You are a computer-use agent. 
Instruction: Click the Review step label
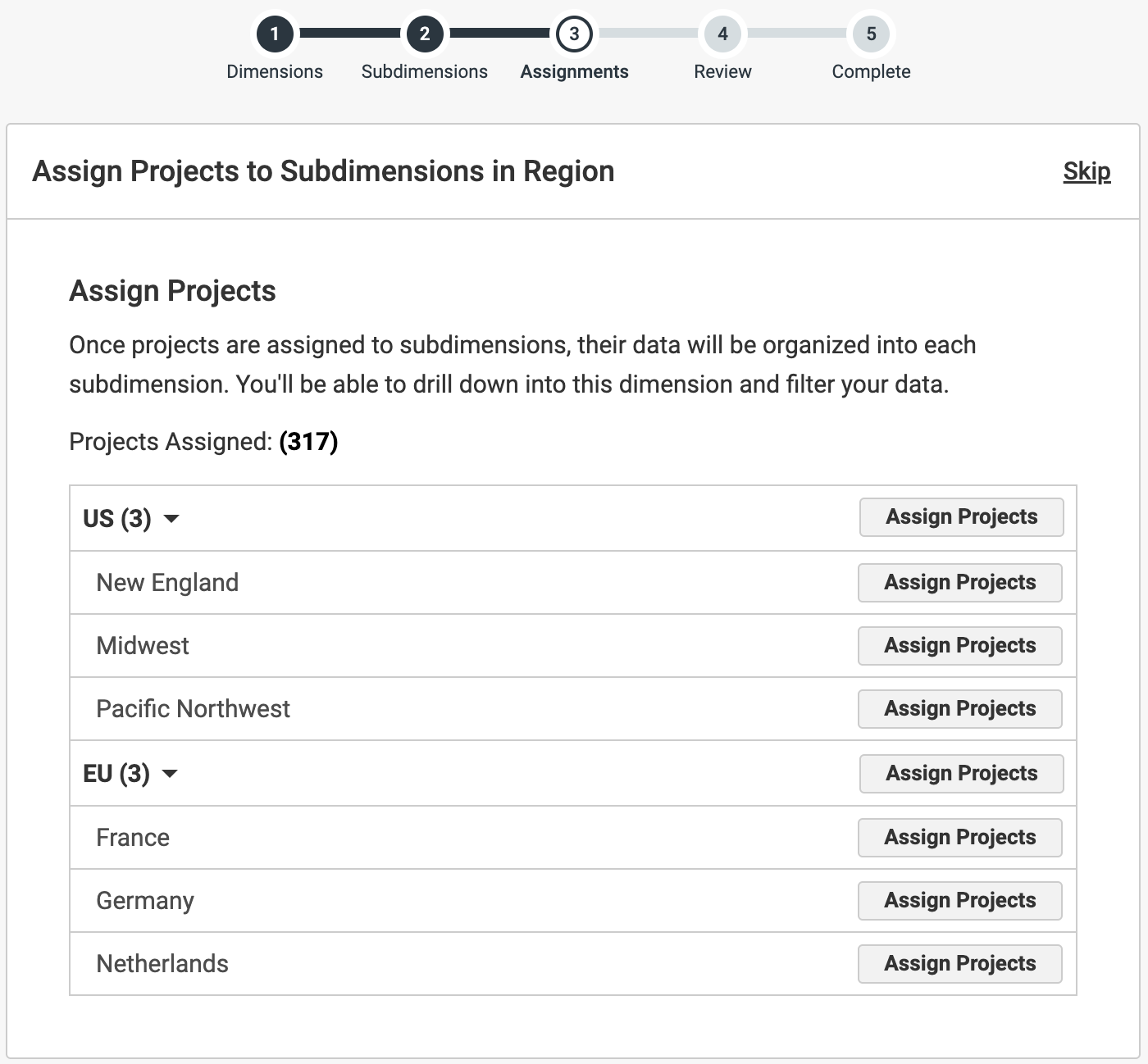[x=722, y=72]
